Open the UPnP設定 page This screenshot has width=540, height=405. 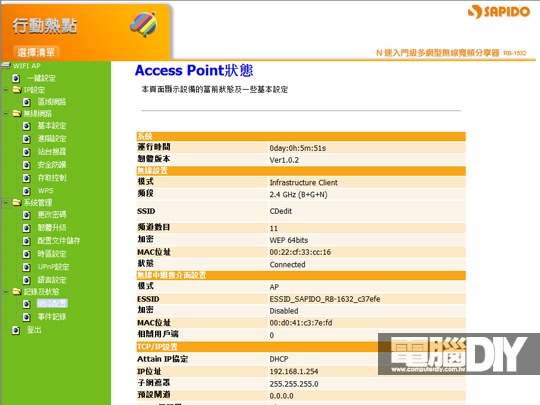pos(53,267)
